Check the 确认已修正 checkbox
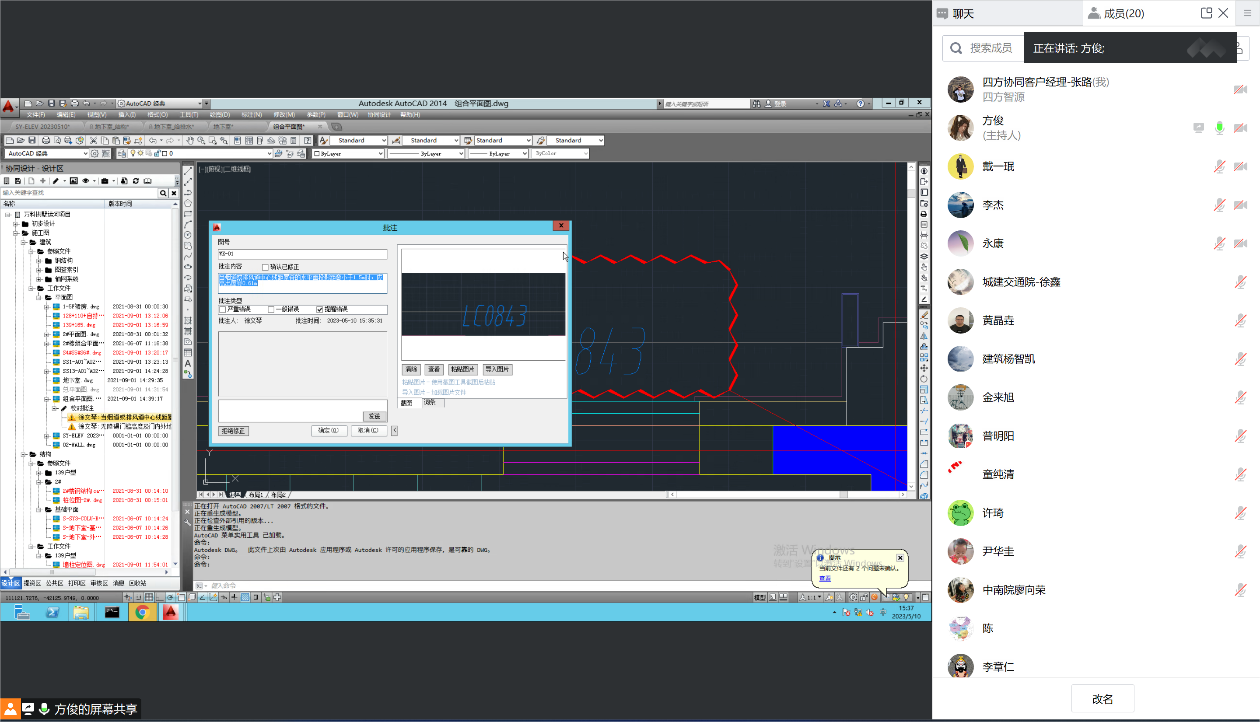 [265, 267]
